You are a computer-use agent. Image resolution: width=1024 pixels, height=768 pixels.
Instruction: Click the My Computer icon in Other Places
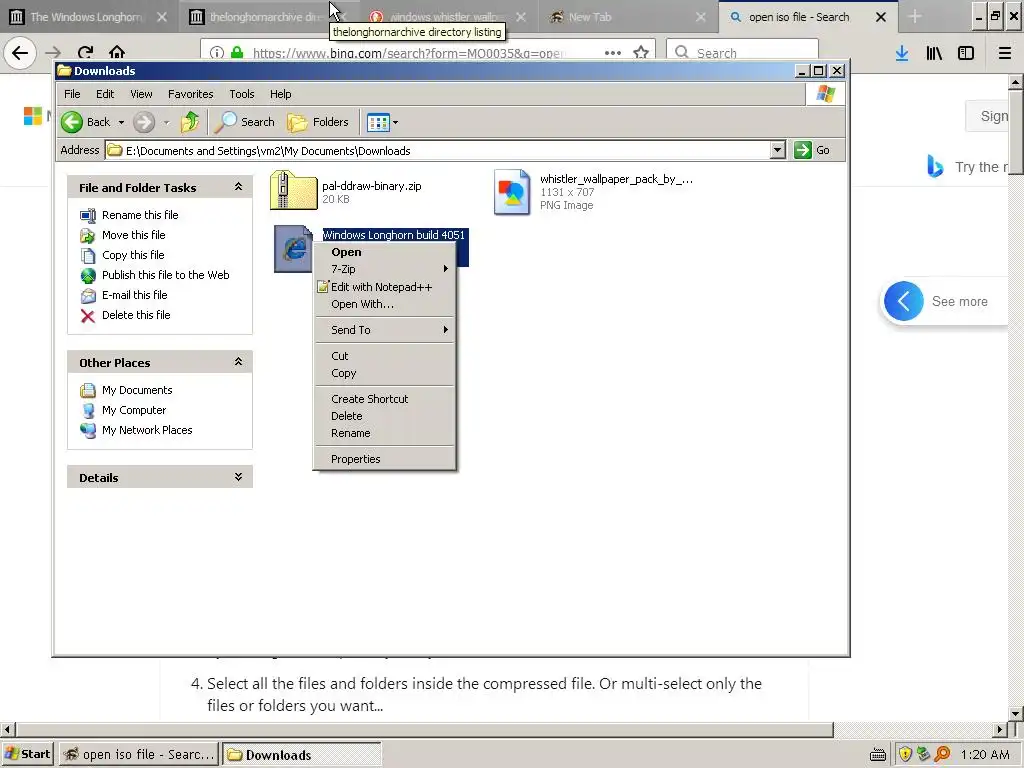[x=88, y=411]
